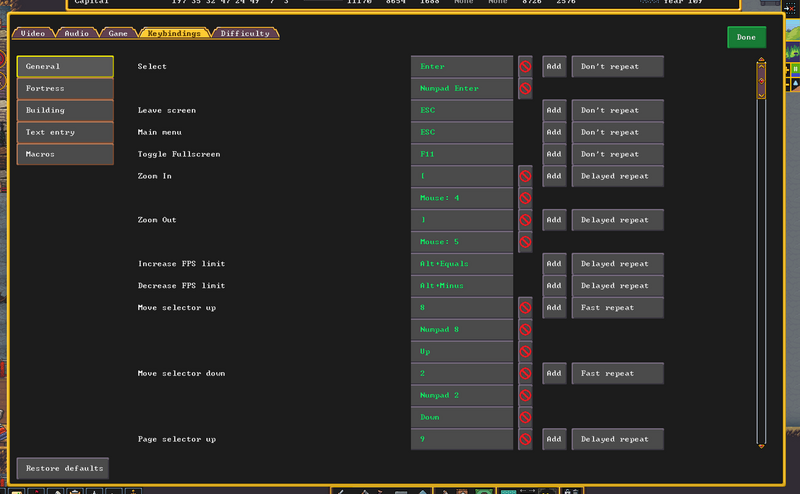800x494 pixels.
Task: Click Done to close settings
Action: point(746,37)
